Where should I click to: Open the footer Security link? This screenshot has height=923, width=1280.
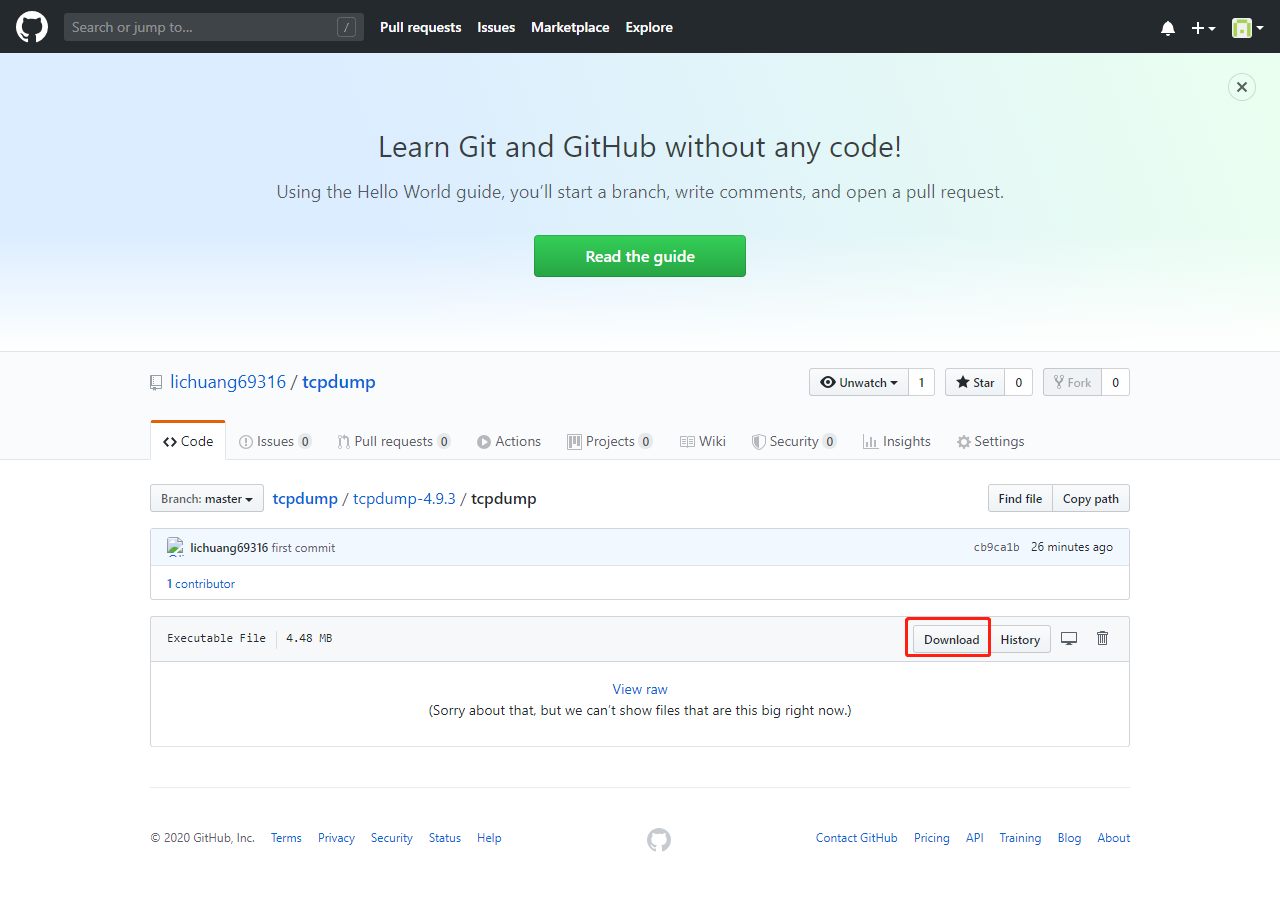(392, 838)
